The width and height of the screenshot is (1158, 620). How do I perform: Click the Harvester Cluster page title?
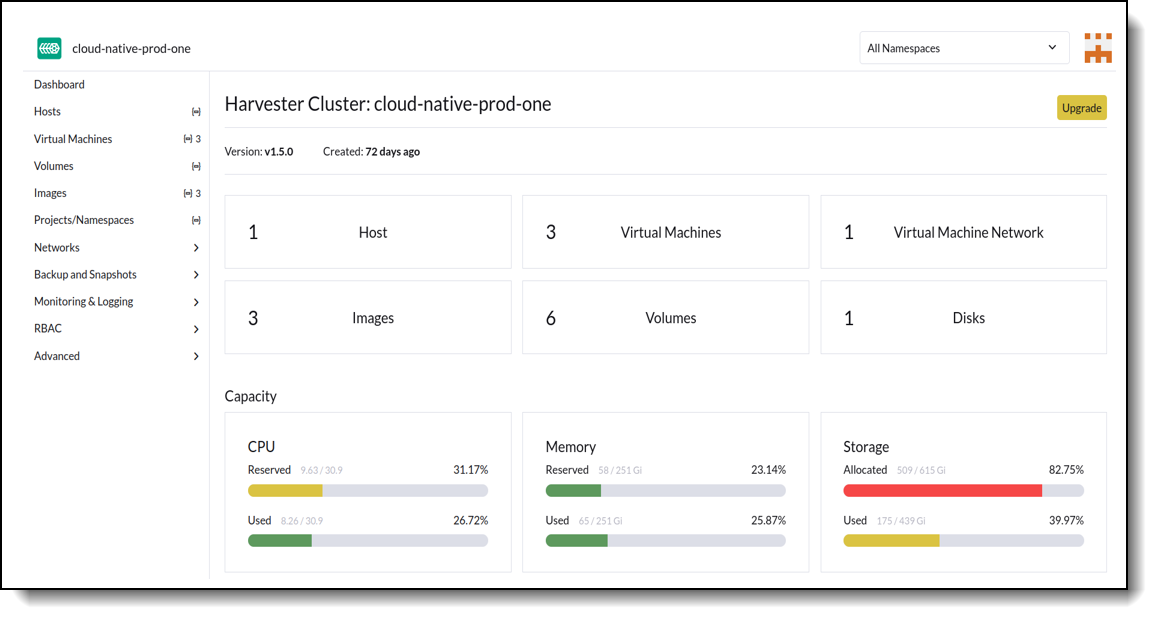[388, 104]
